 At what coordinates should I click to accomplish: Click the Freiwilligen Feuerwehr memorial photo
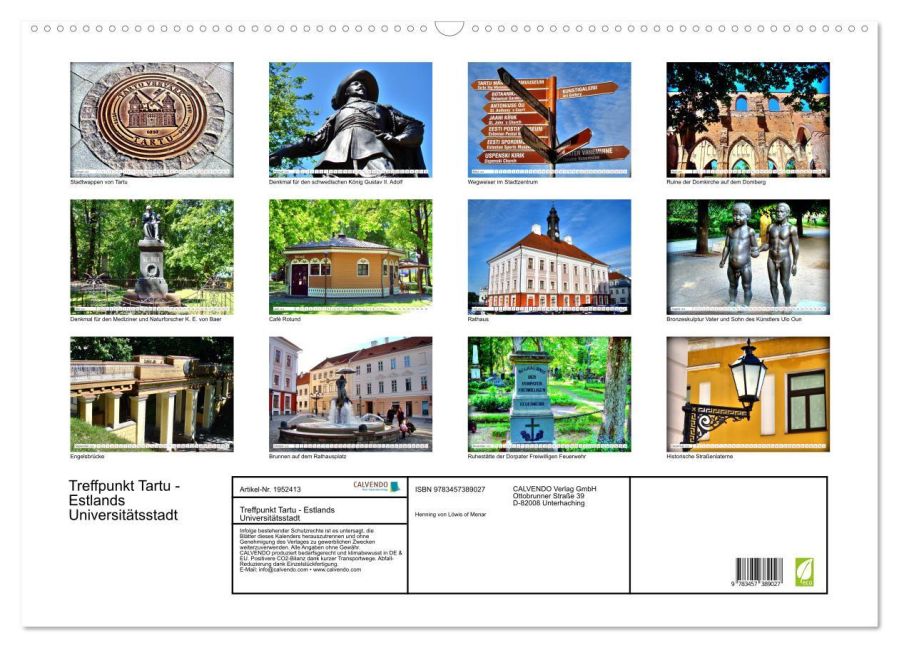pyautogui.click(x=549, y=394)
